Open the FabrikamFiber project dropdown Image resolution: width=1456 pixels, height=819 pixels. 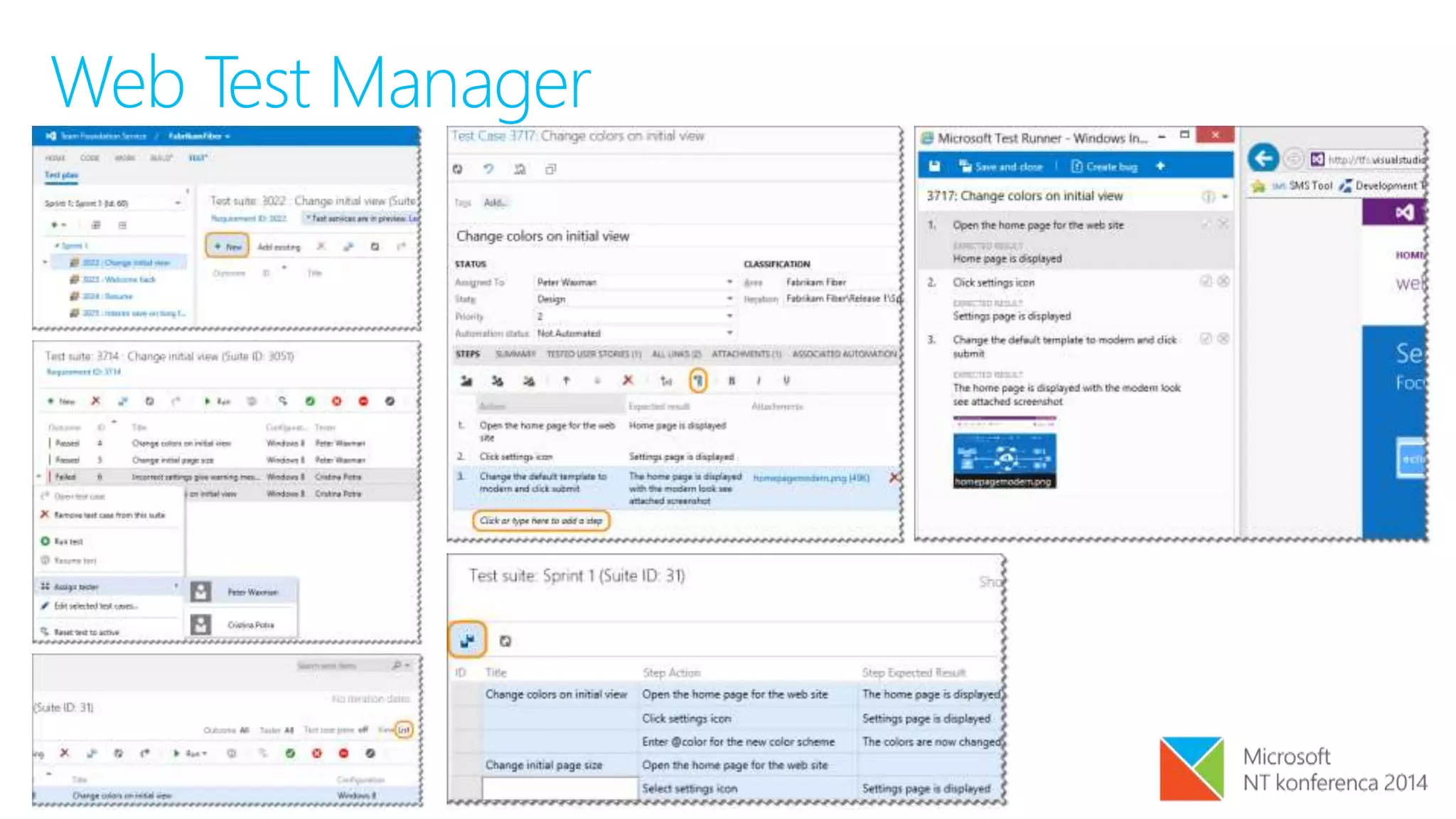[x=198, y=136]
